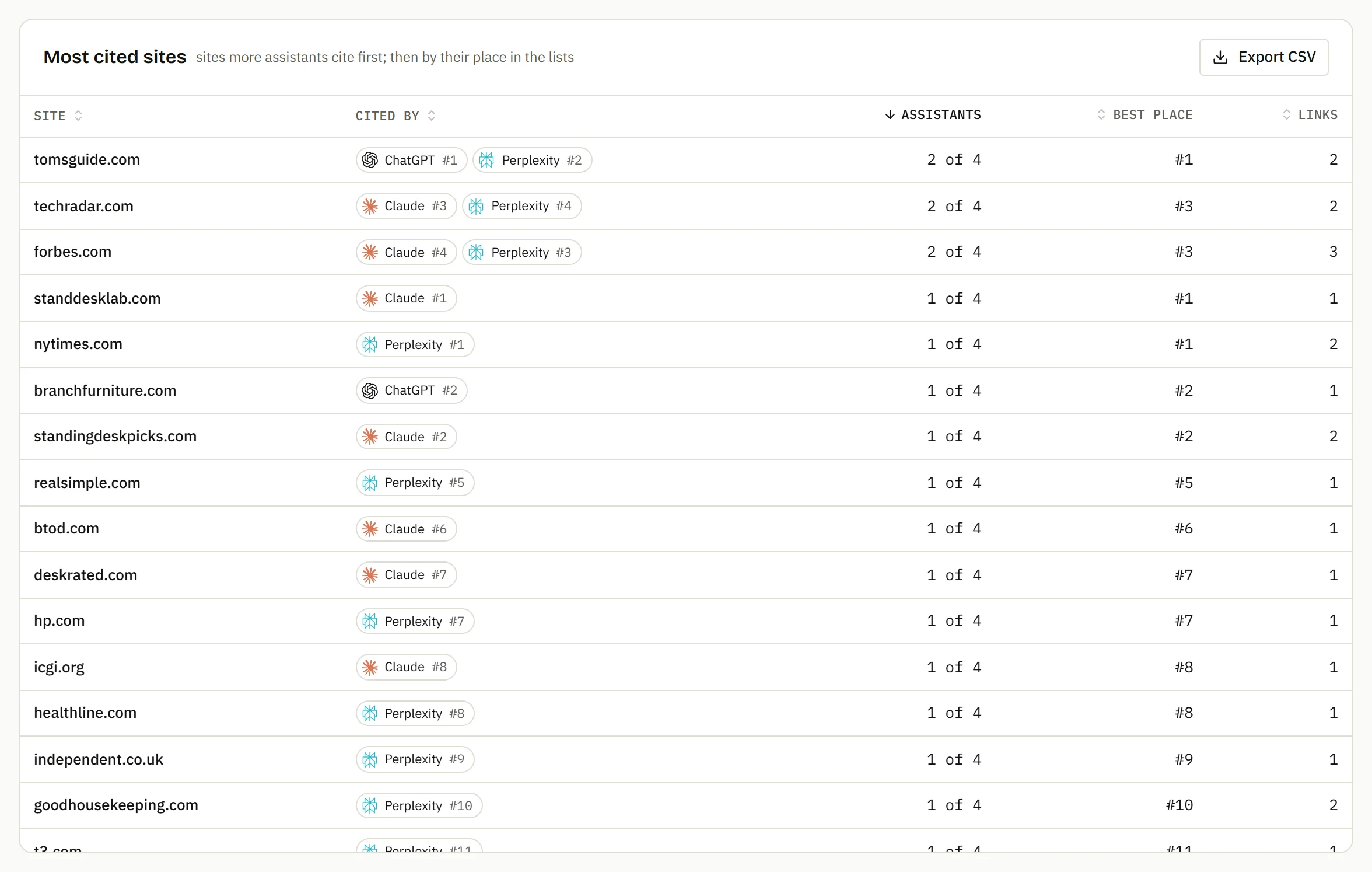The height and width of the screenshot is (872, 1372).
Task: Click Perplexity icon in the healthline.com row
Action: [x=370, y=713]
